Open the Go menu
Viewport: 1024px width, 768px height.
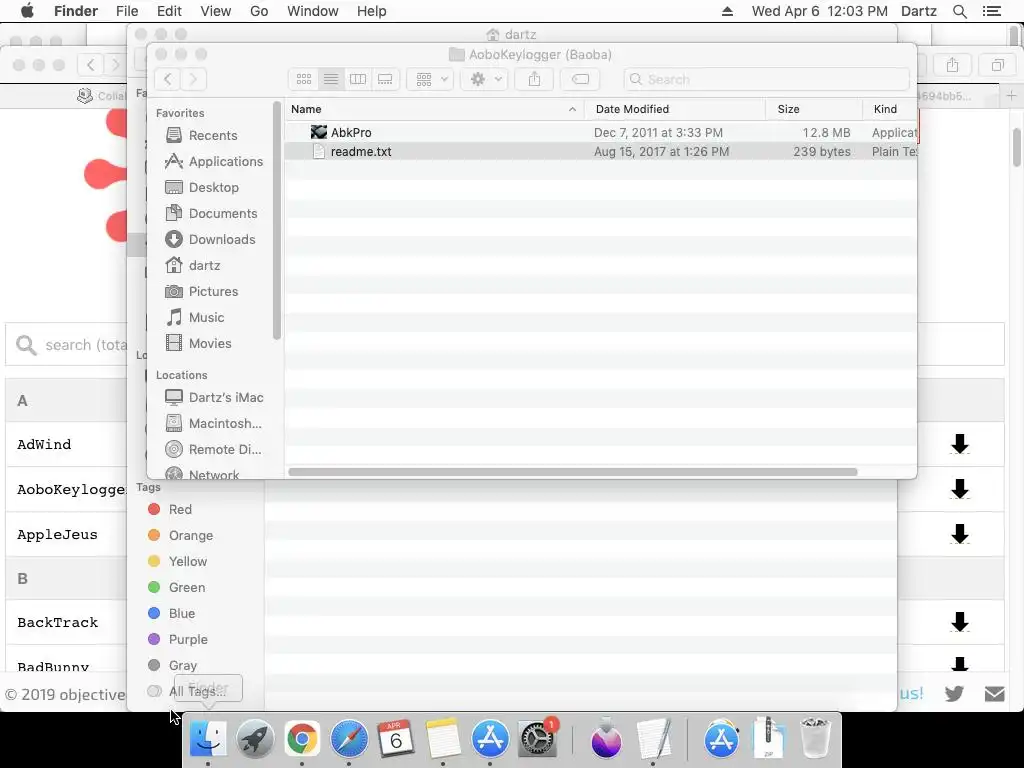coord(259,11)
